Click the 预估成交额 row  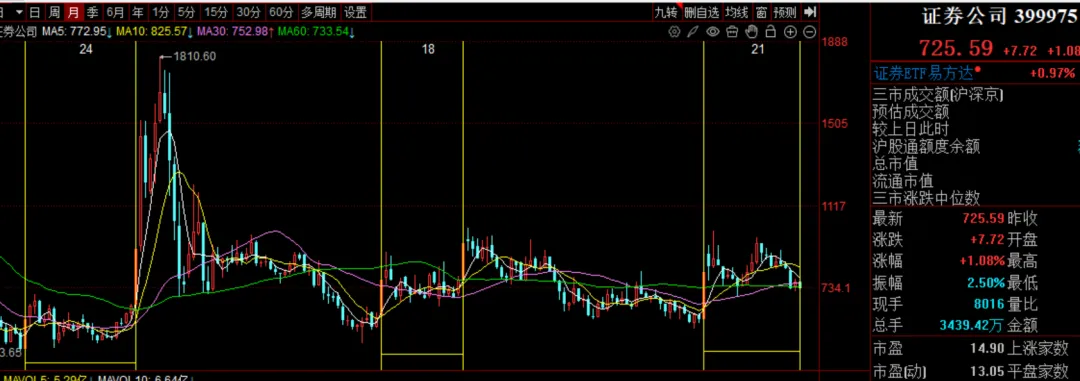point(911,111)
